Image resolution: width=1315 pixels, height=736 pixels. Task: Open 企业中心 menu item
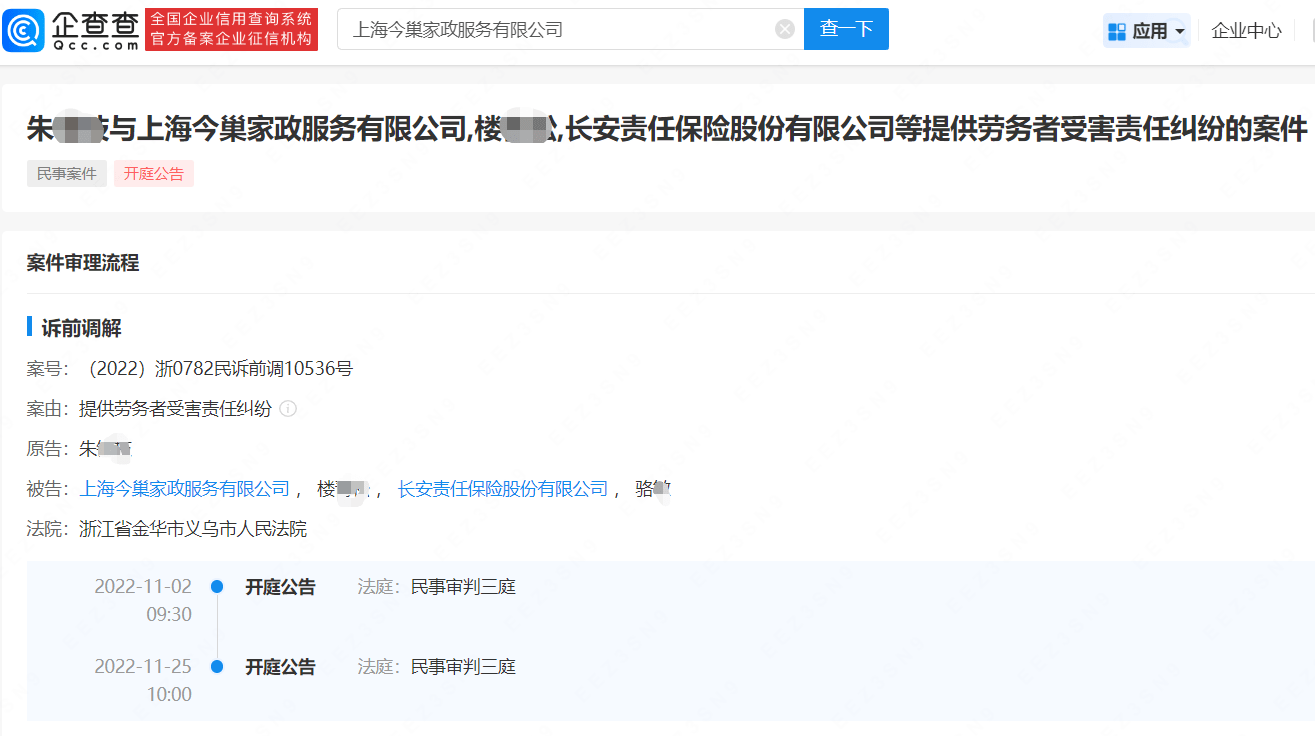click(x=1246, y=31)
